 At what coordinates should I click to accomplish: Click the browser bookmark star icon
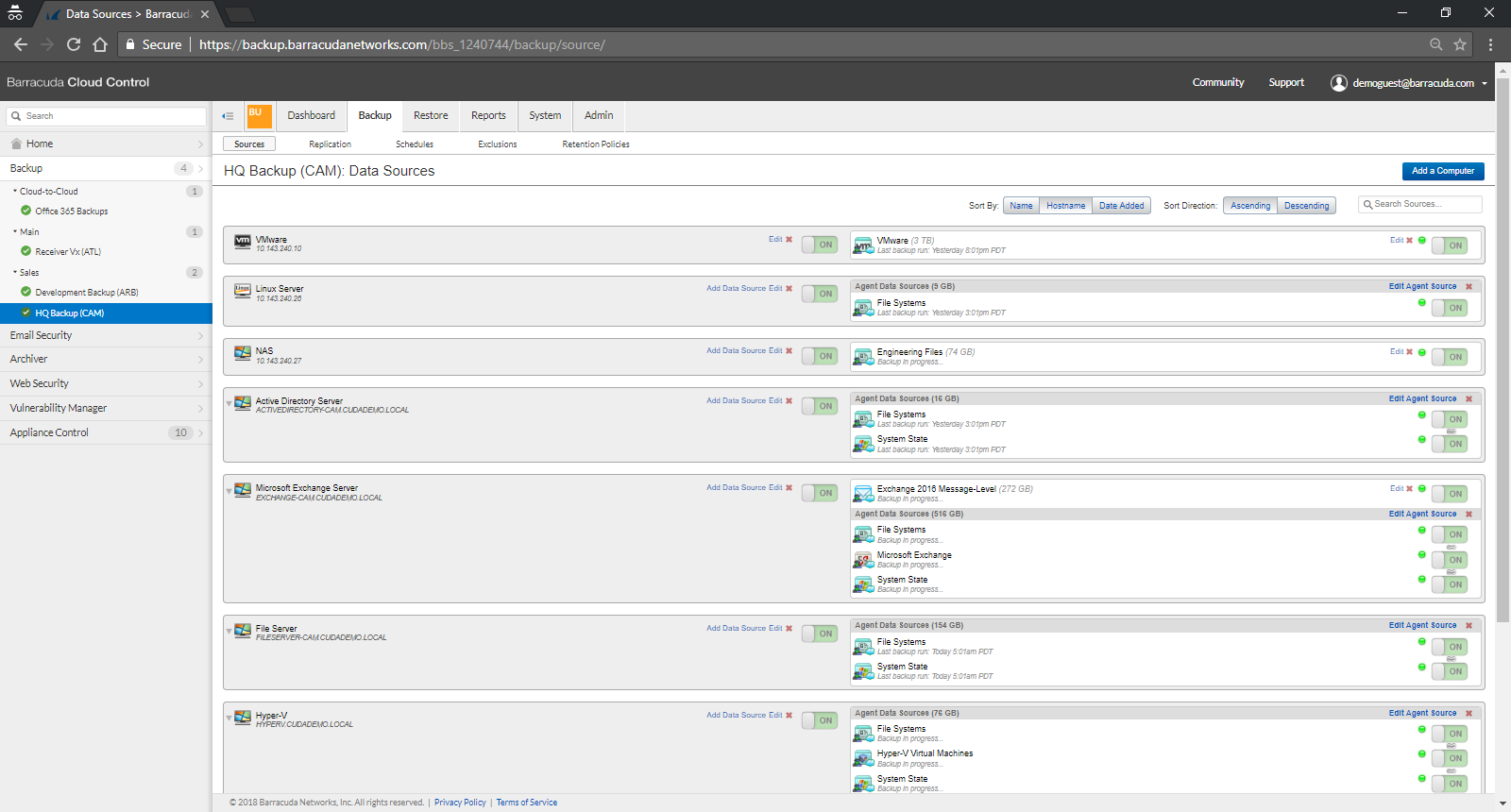1460,44
